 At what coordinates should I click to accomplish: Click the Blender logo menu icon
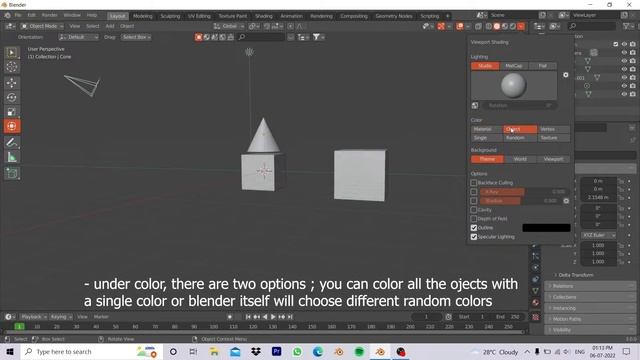[7, 16]
